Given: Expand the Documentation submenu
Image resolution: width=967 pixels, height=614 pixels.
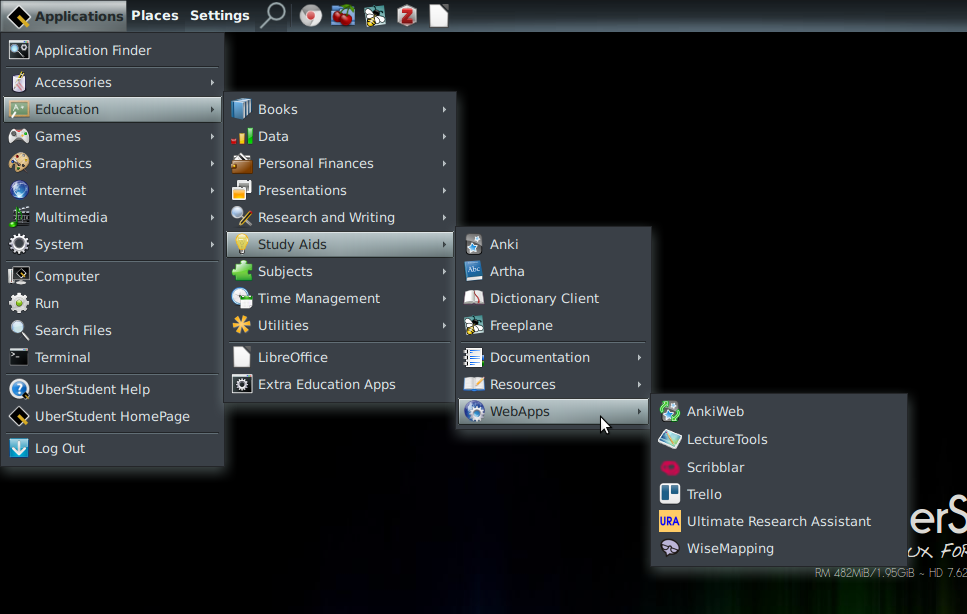Looking at the screenshot, I should (x=540, y=357).
